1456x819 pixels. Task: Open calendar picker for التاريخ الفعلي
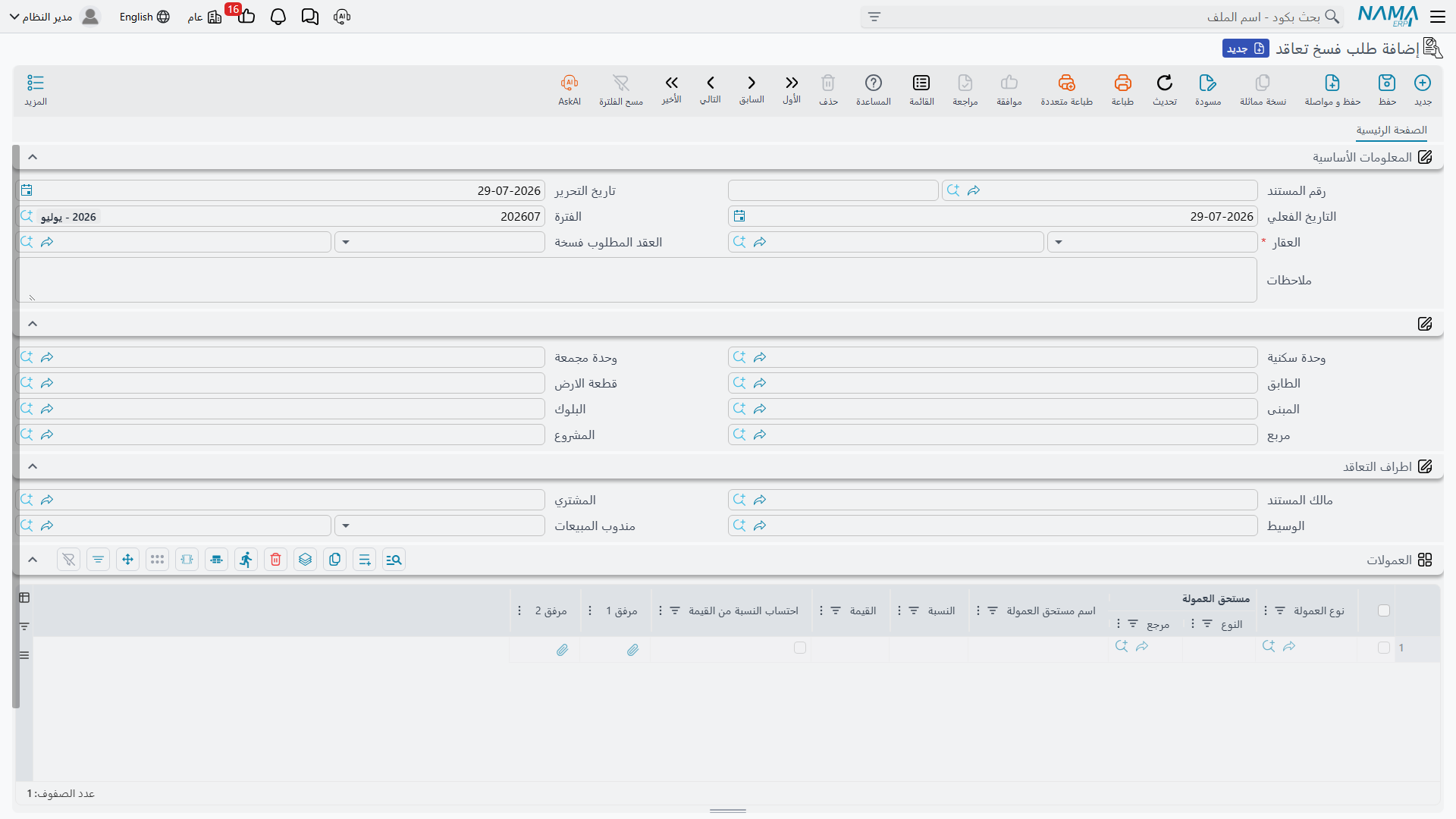739,216
